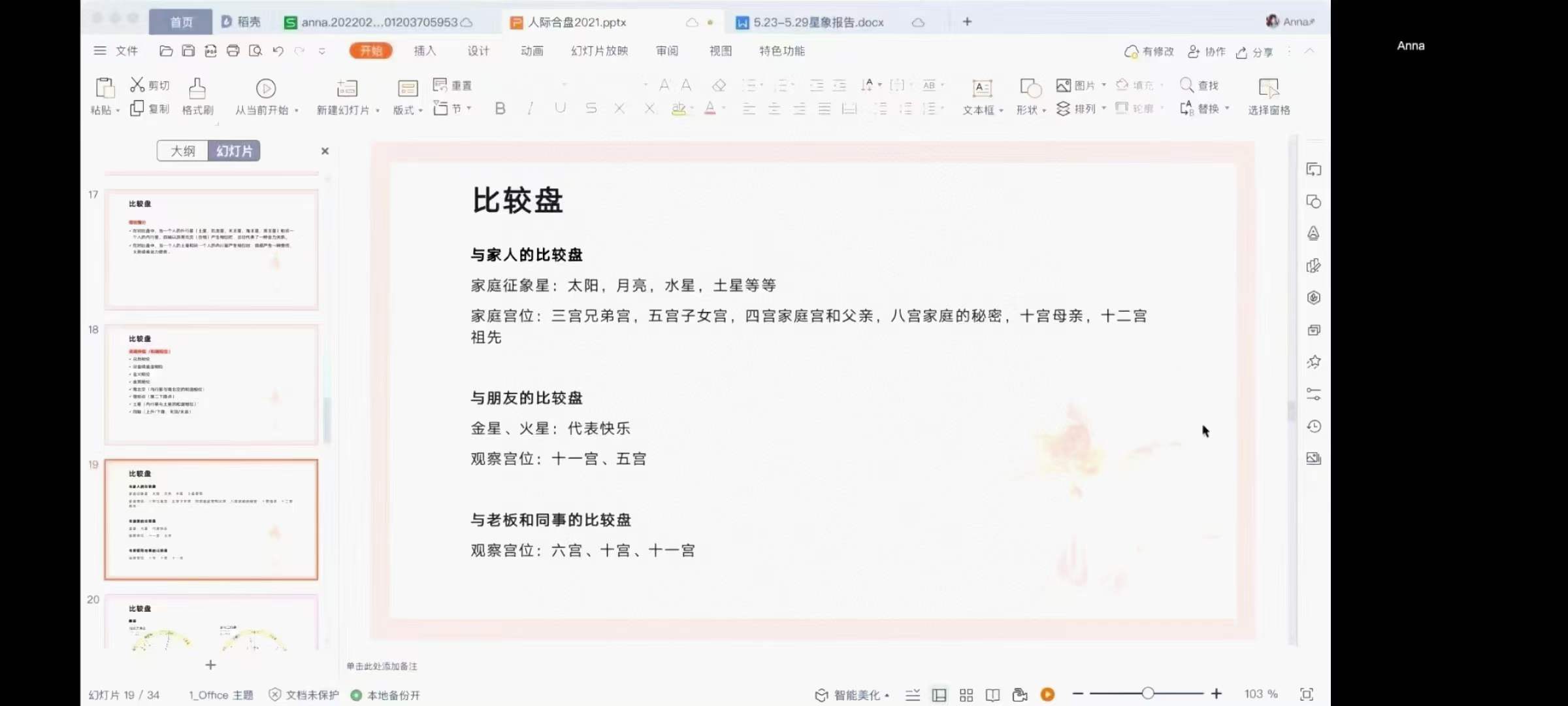Select the 格式刷 (Format Painter) tool
The width and height of the screenshot is (1568, 706).
pos(198,95)
